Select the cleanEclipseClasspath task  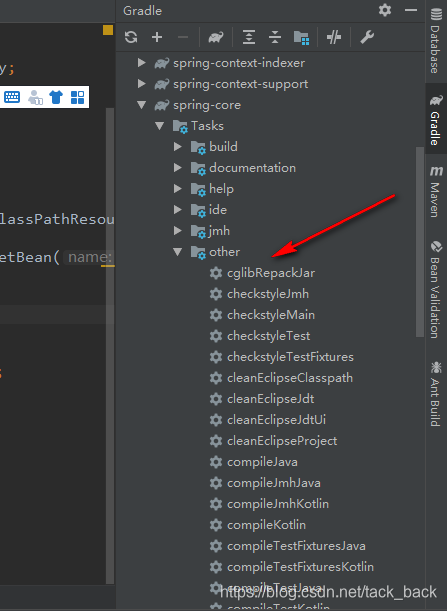[x=290, y=378]
